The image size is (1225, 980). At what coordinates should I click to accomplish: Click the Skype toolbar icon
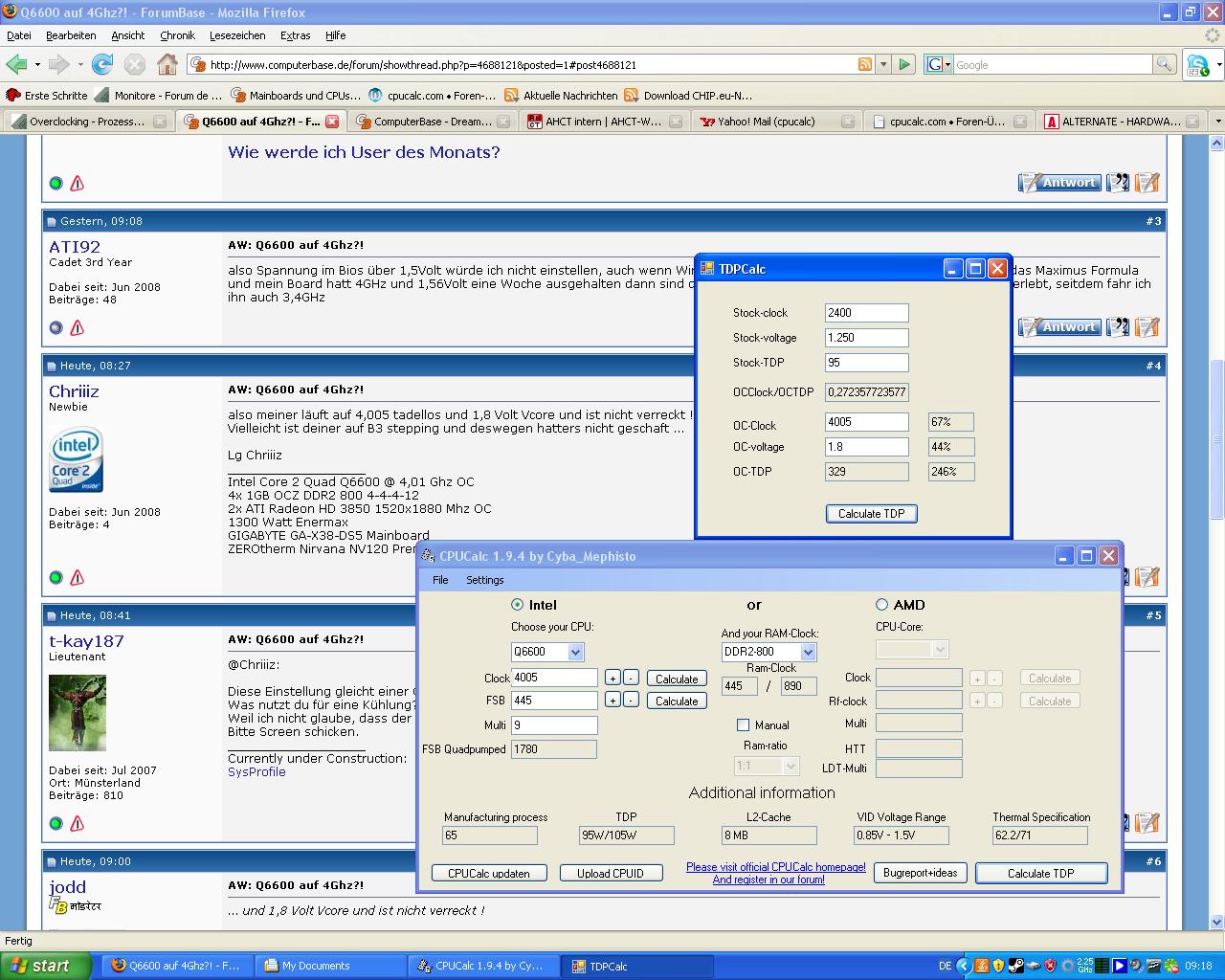pos(1197,65)
